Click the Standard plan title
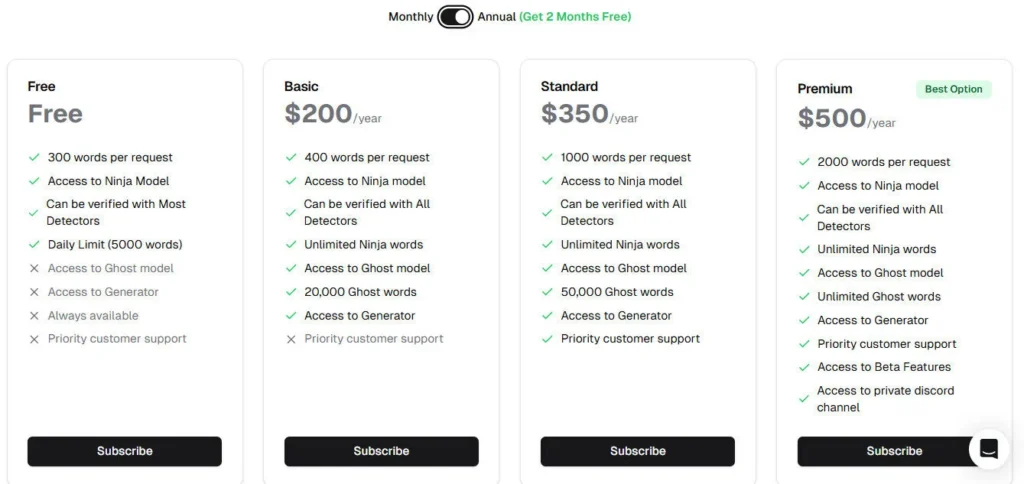Screen dimensions: 1024x484 pyautogui.click(x=569, y=87)
